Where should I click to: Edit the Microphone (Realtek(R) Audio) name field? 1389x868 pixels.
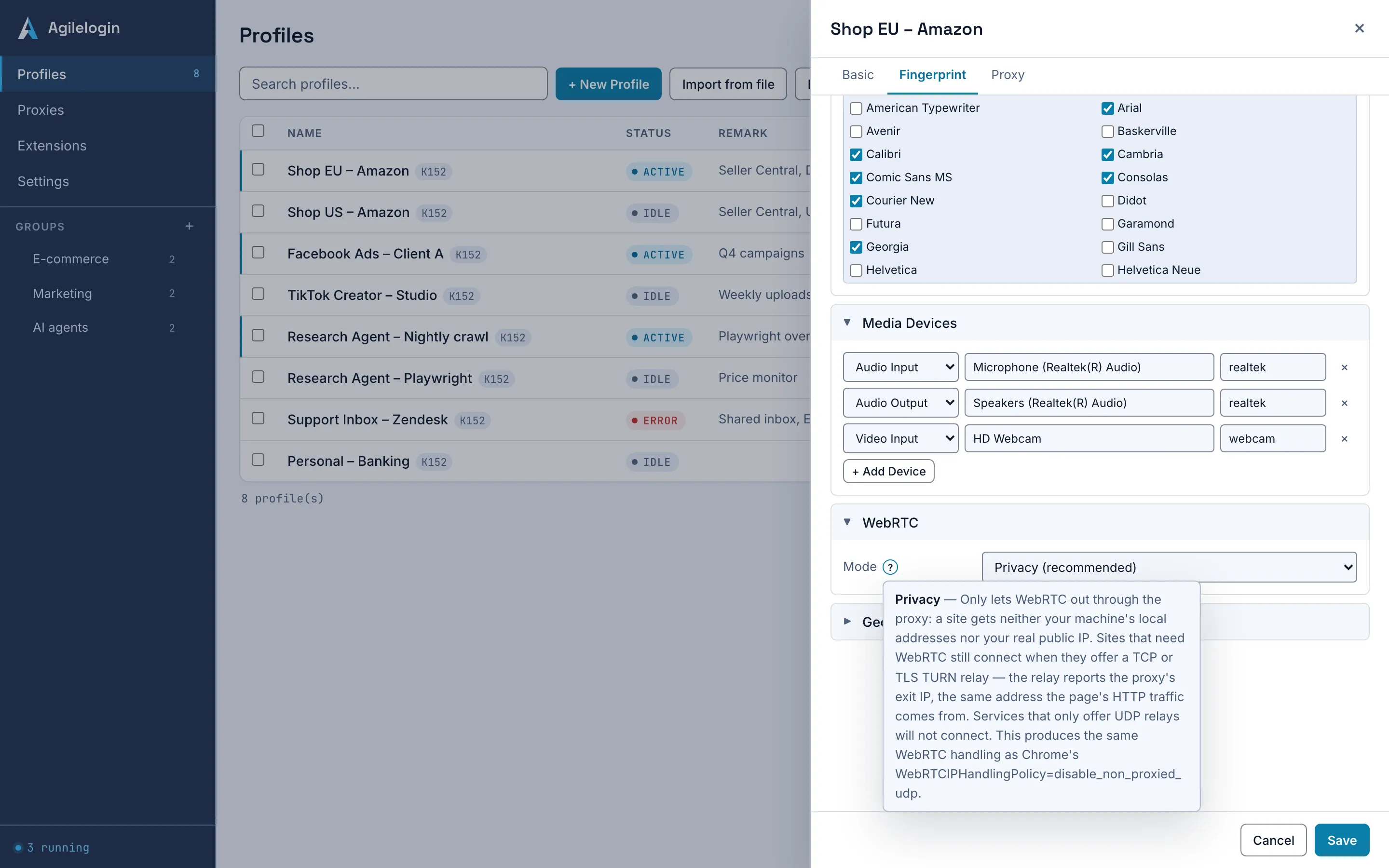1089,367
